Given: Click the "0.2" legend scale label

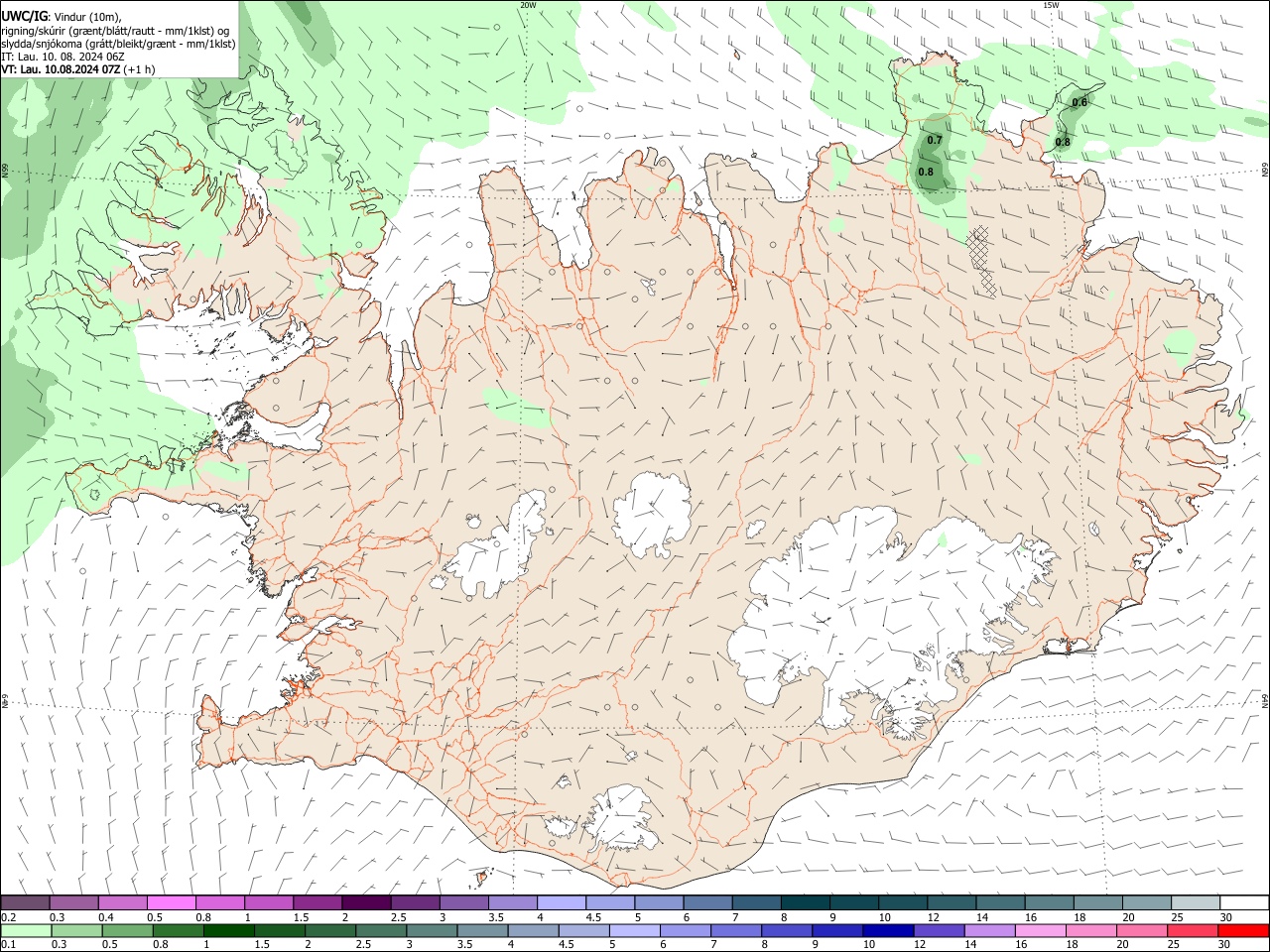Looking at the screenshot, I should (8, 917).
